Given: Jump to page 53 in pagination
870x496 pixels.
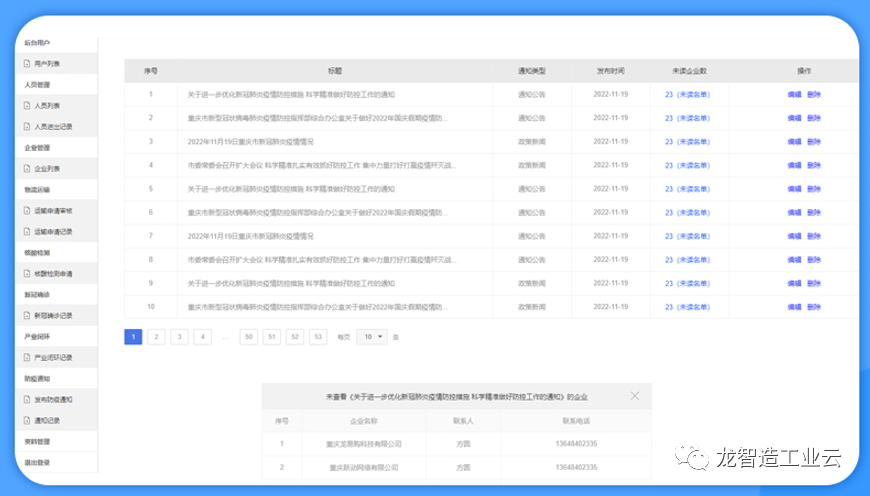Looking at the screenshot, I should (318, 337).
